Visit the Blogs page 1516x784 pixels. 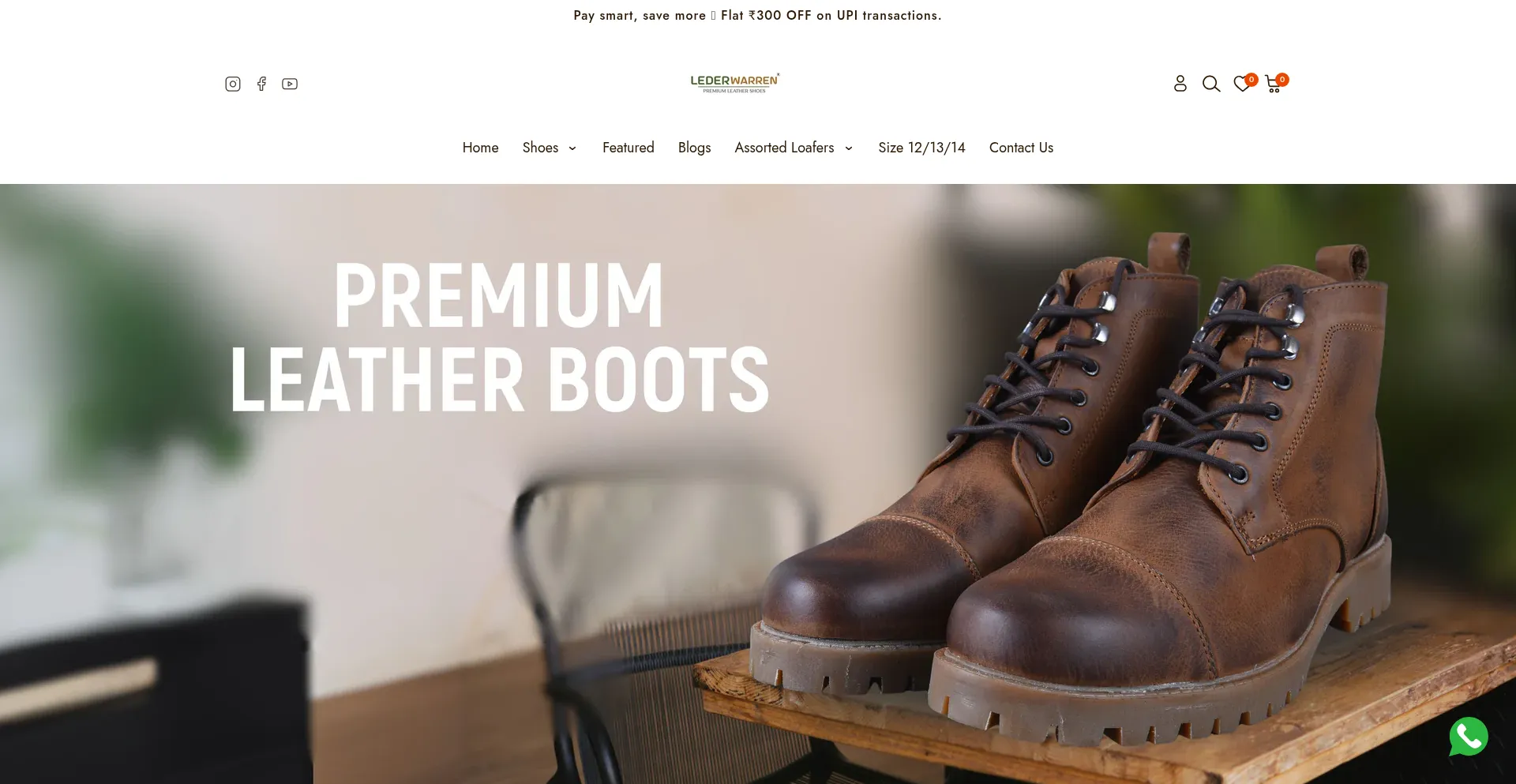[694, 148]
